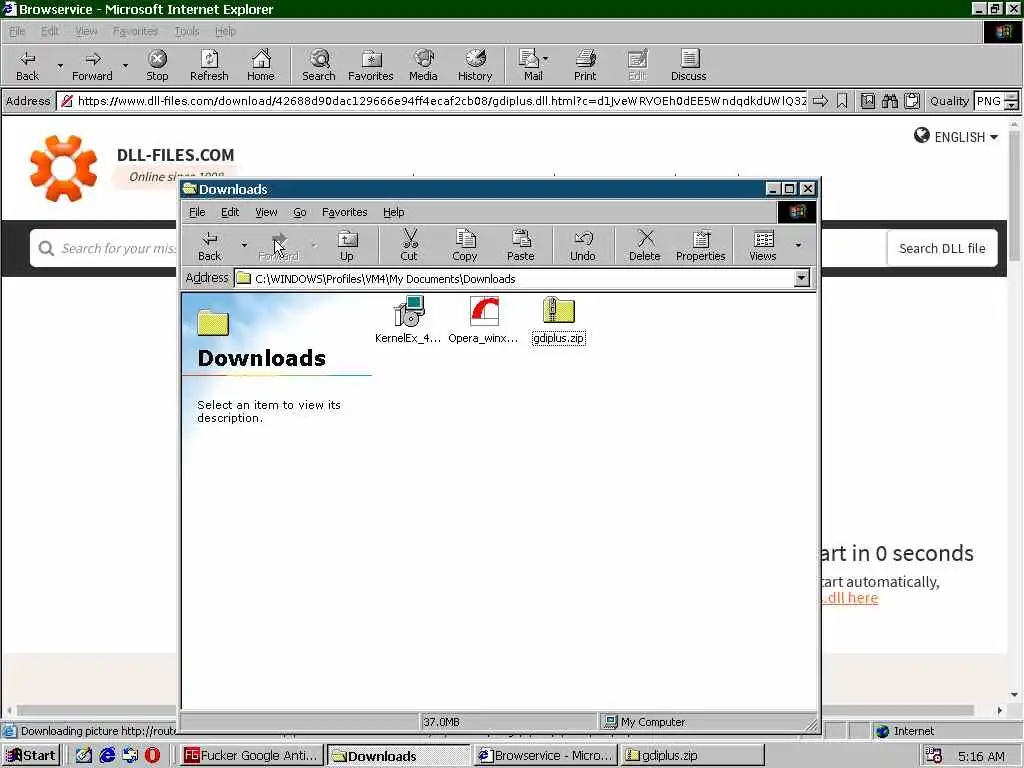Open Go menu in Downloads window
The width and height of the screenshot is (1024, 768).
(x=300, y=212)
